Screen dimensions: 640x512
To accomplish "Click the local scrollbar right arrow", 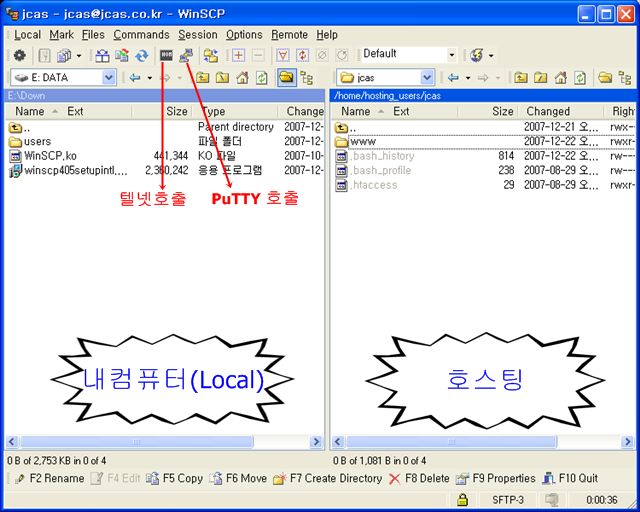I will 316,442.
